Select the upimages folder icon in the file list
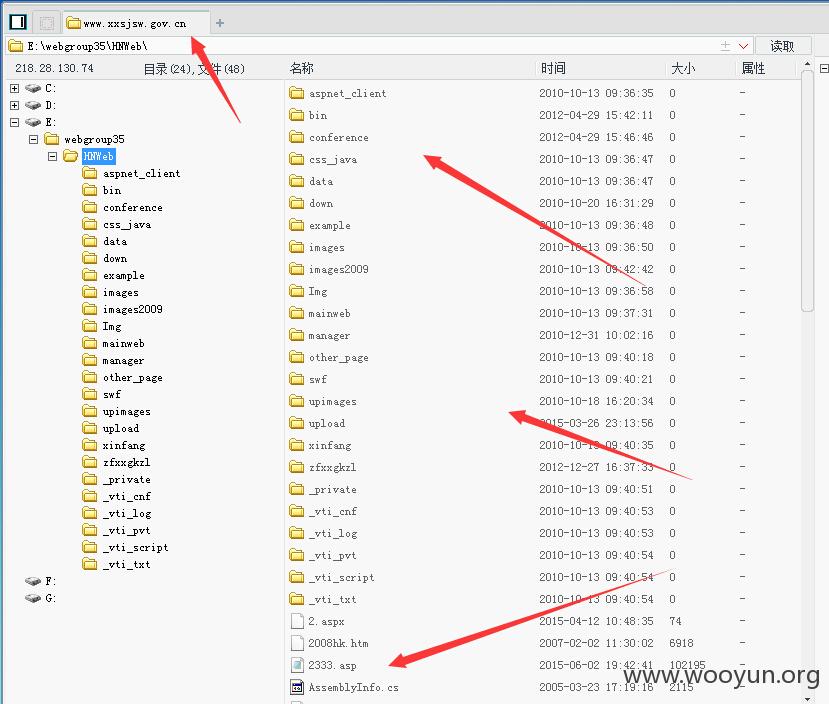 coord(297,402)
